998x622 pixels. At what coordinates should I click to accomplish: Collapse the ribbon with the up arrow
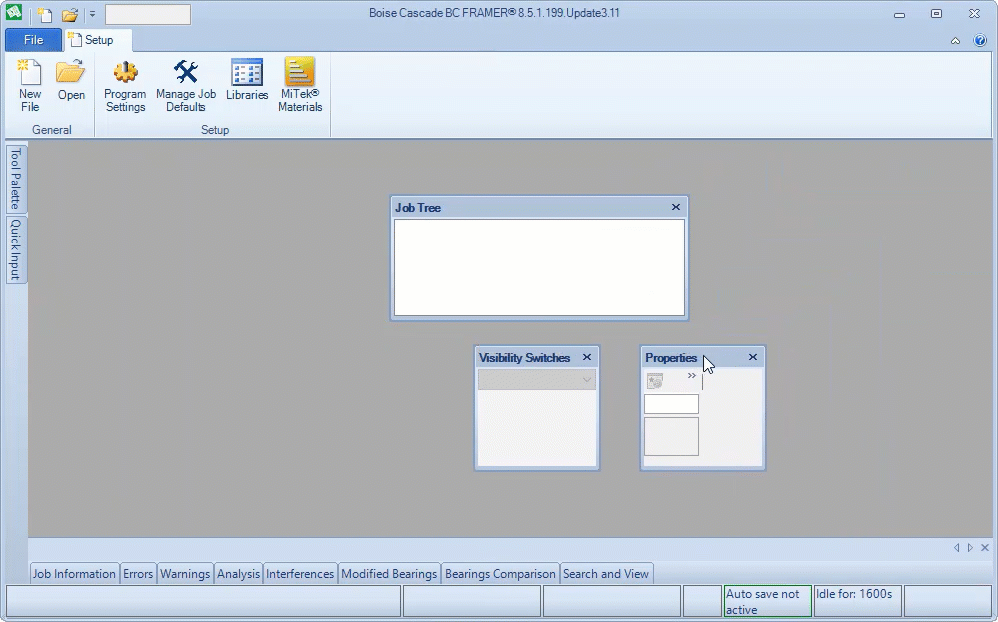click(955, 41)
